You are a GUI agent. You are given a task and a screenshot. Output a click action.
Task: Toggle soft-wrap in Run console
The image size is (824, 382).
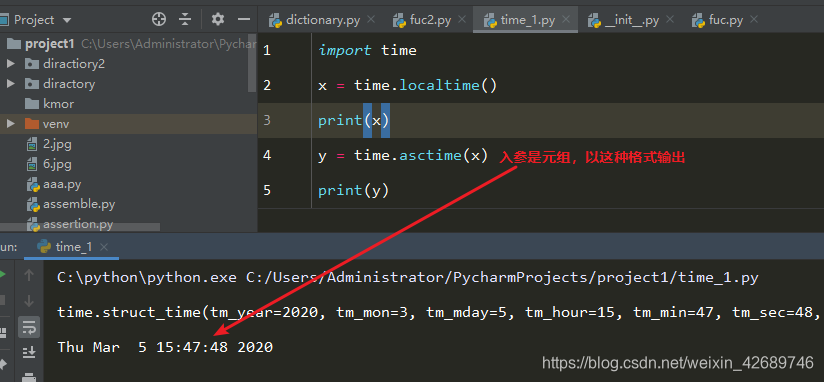tap(29, 327)
